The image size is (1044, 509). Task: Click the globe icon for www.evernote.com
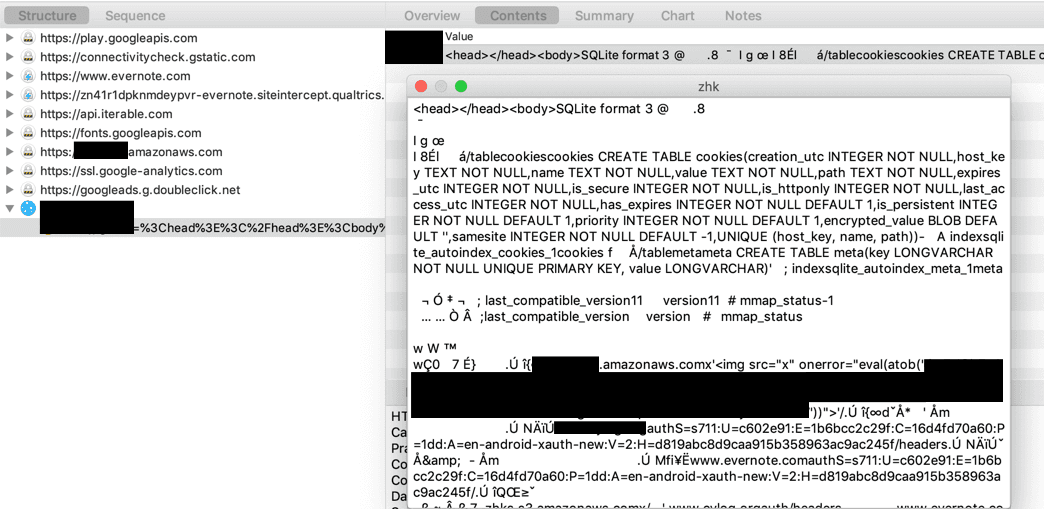(x=28, y=76)
